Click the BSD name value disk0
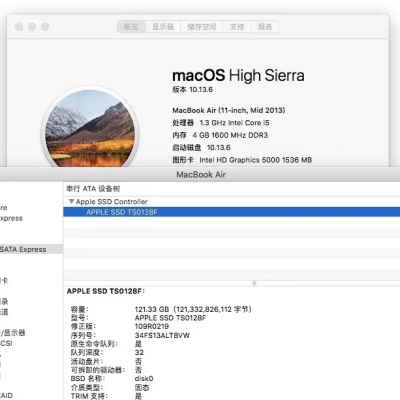Screen dimensions: 400x400 (x=144, y=379)
